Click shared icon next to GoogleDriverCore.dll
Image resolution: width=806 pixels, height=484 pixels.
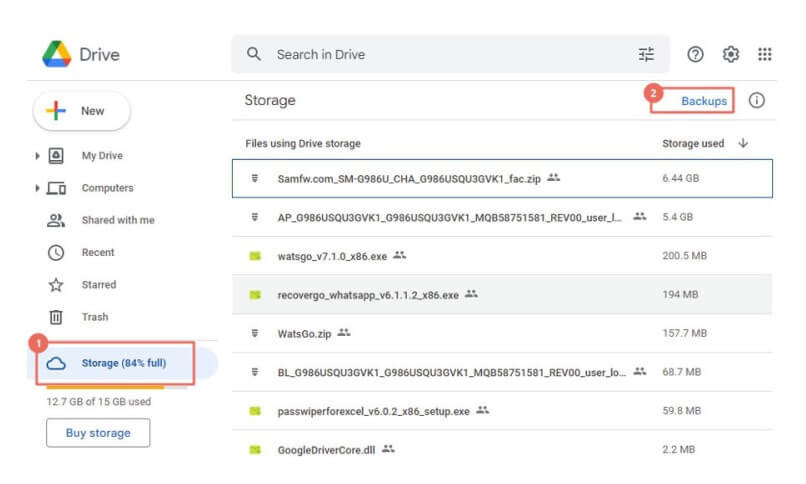[388, 449]
